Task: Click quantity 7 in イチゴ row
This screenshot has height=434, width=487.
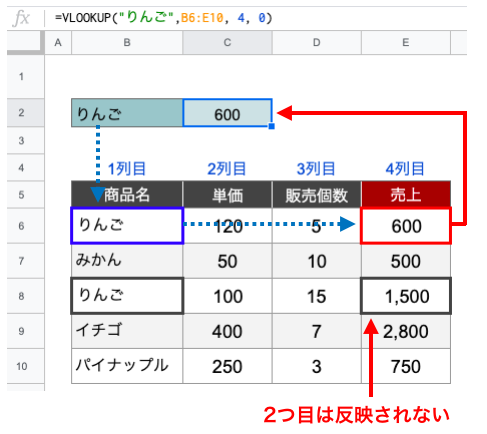Action: click(x=317, y=331)
